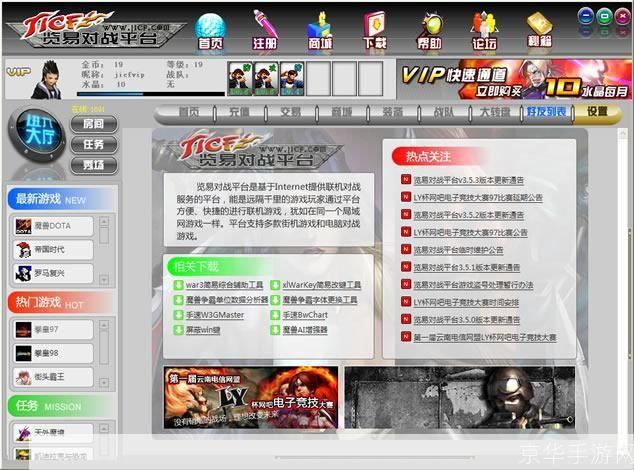Click the 帝国时代 game icon
The height and width of the screenshot is (470, 634).
[23, 250]
